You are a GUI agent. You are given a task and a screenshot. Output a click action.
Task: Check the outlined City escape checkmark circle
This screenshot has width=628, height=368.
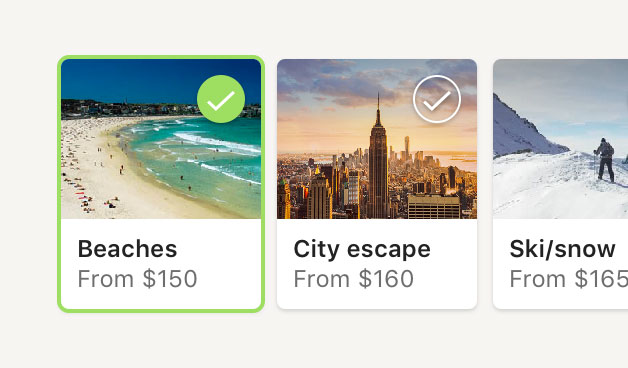coord(437,99)
